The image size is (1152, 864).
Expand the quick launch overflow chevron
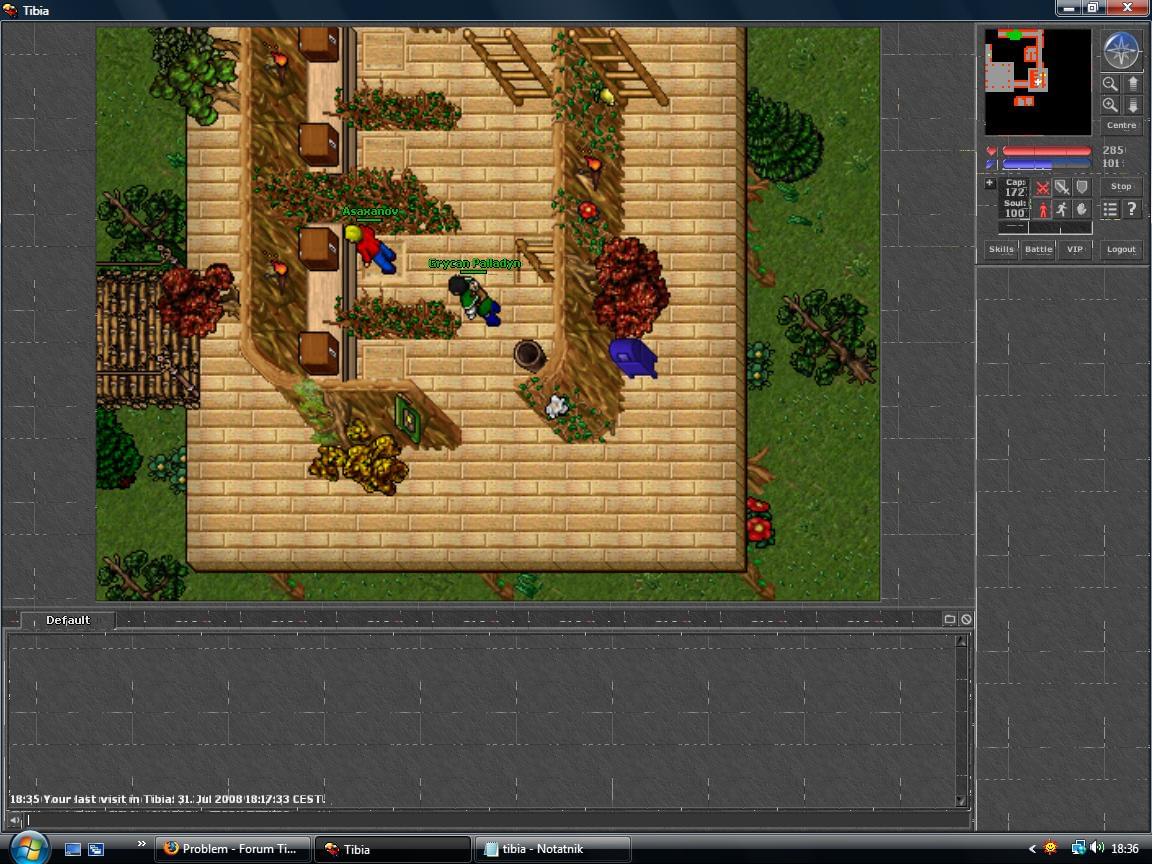(x=141, y=843)
